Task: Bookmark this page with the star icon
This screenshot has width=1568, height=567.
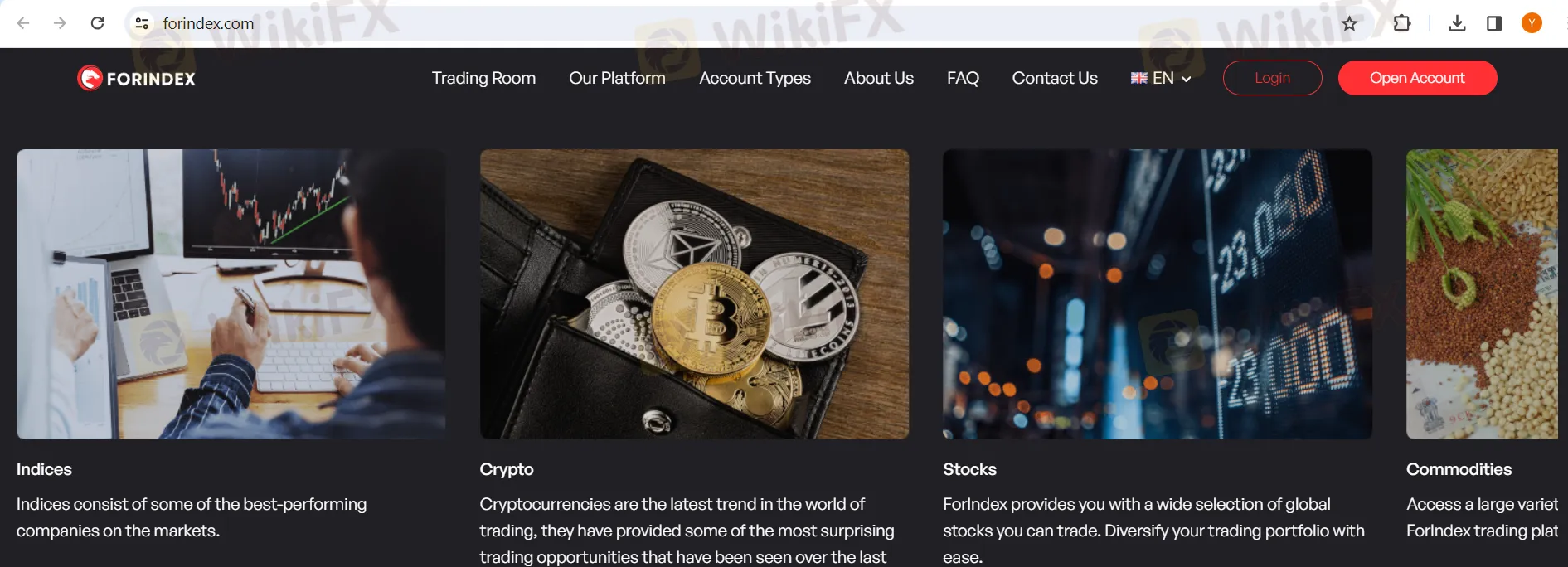Action: [1349, 23]
